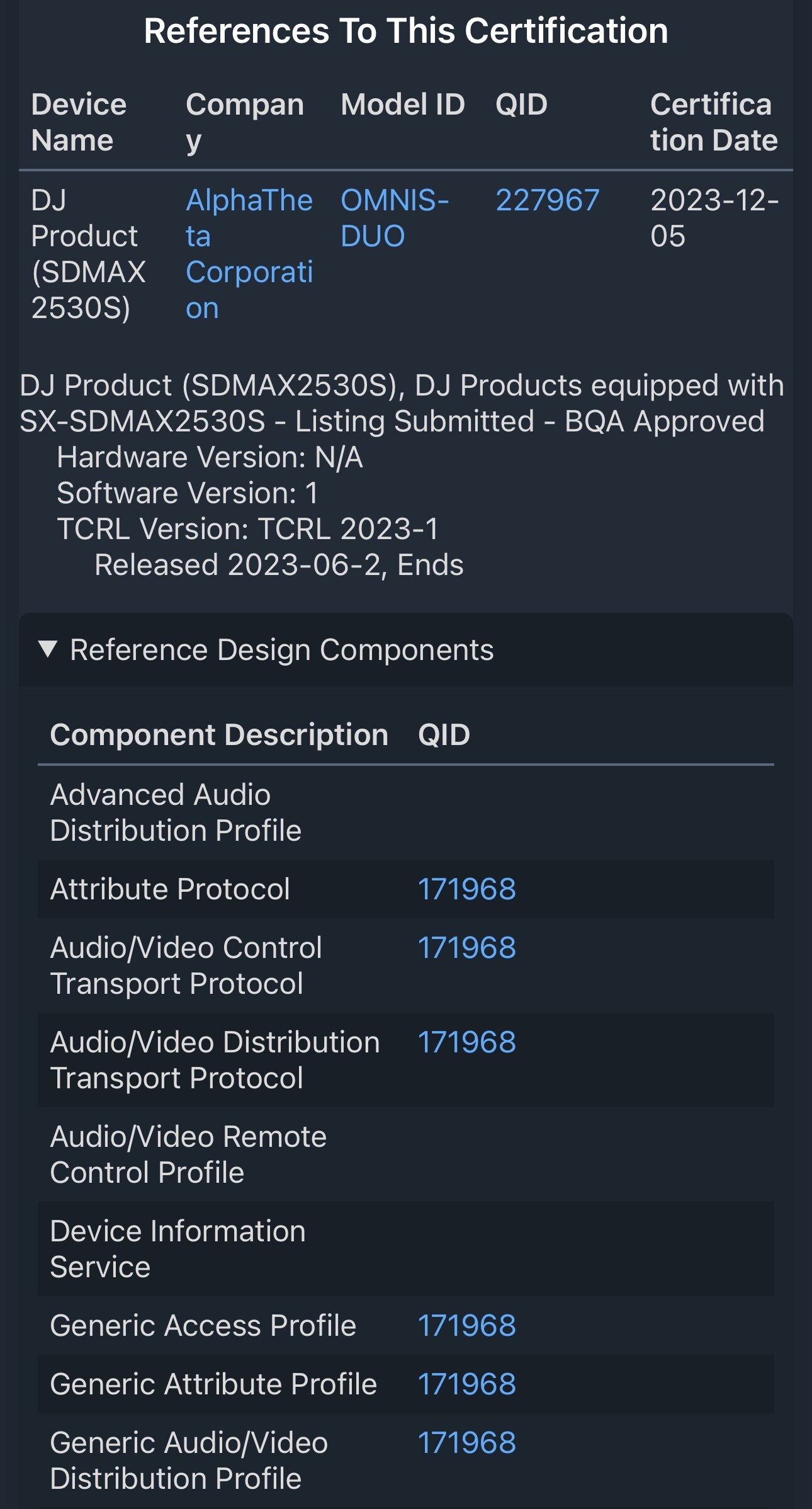Click the Reference Design Components section title
The width and height of the screenshot is (812, 1509).
(x=282, y=650)
